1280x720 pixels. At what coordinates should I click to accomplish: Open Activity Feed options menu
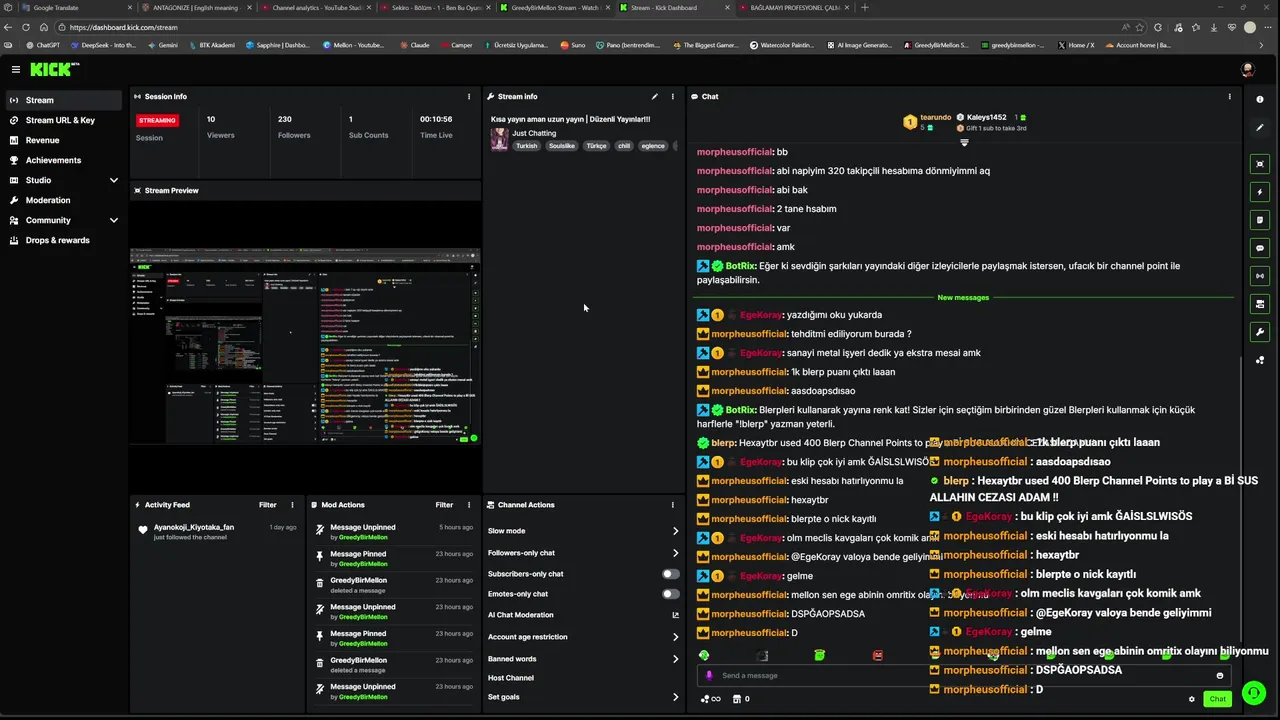[292, 505]
